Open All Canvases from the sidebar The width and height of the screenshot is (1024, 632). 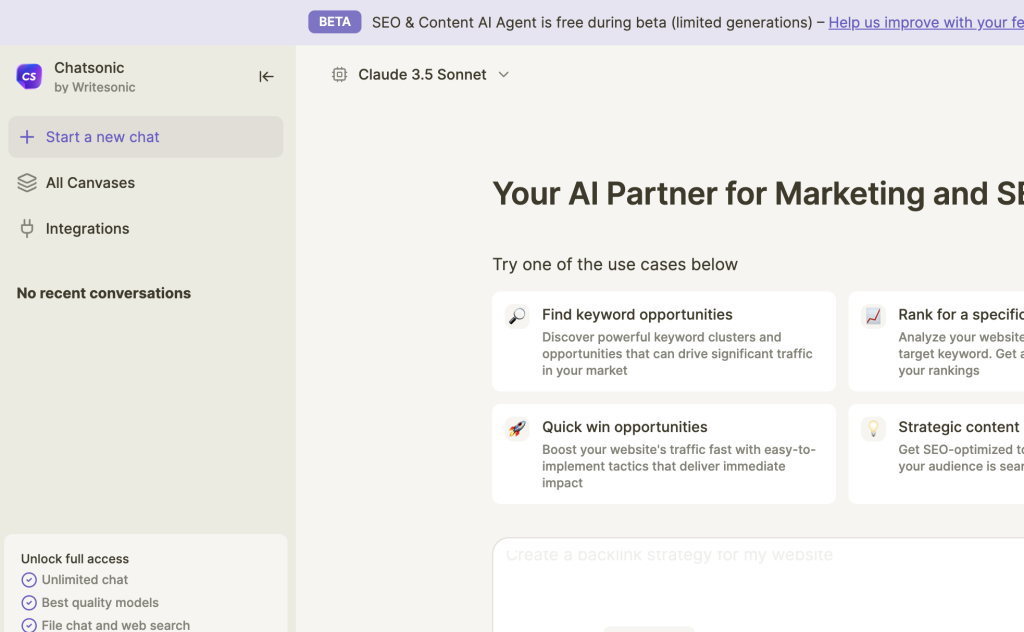click(90, 183)
